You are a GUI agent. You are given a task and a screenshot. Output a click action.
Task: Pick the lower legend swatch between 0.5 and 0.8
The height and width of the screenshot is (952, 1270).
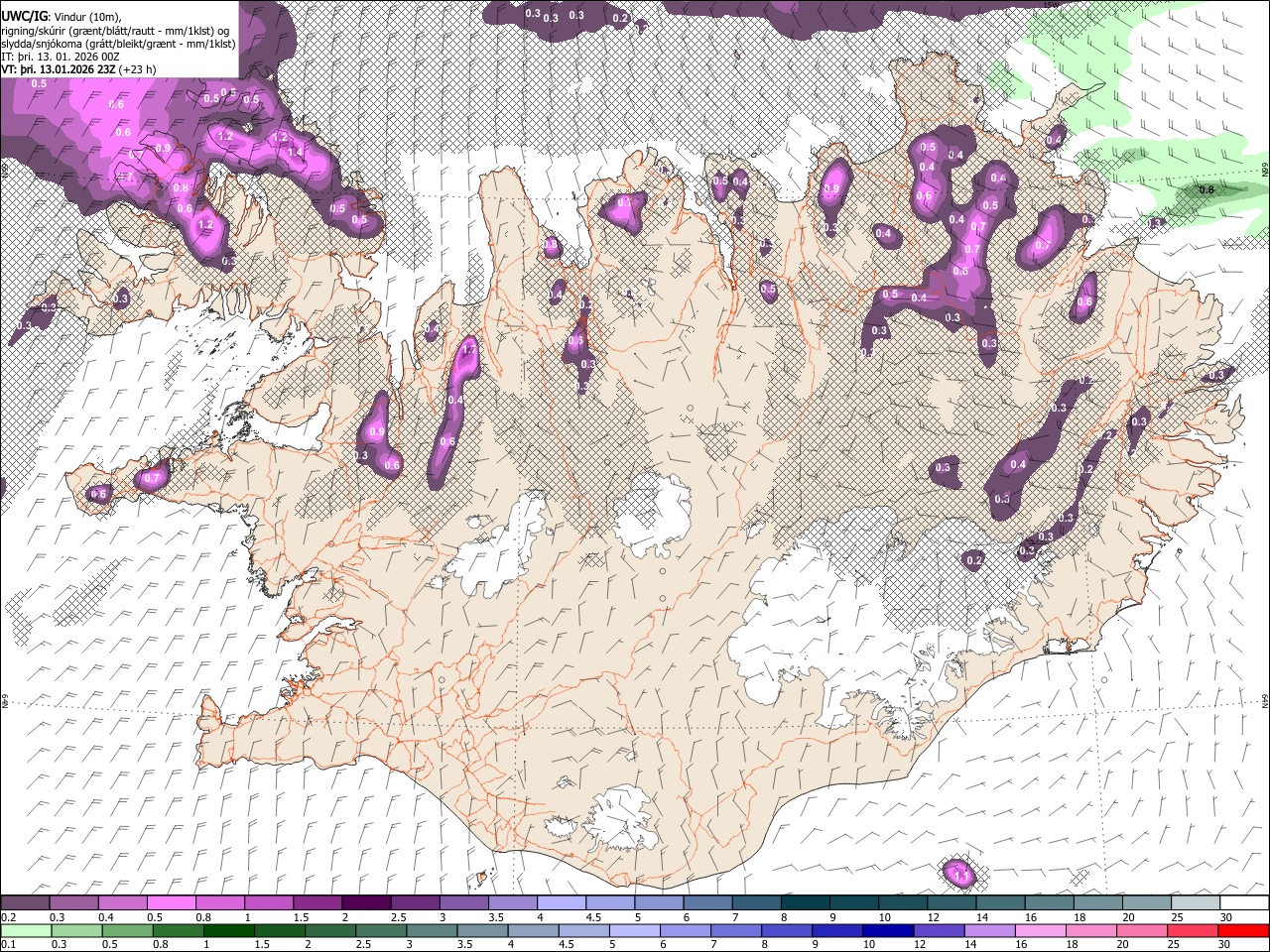coord(127,930)
